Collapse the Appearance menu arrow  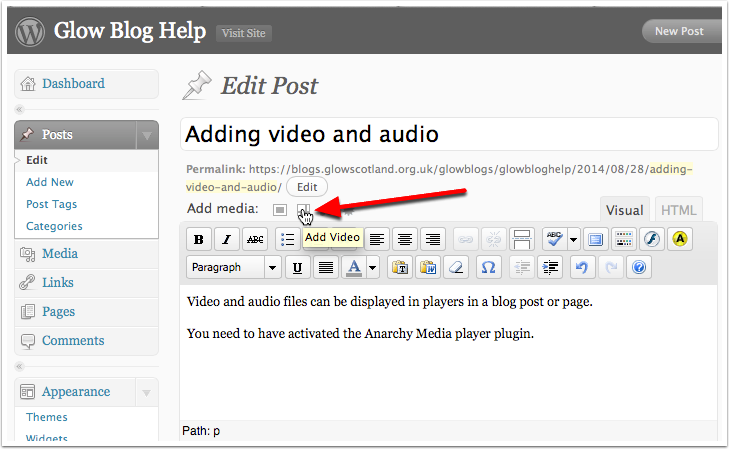[146, 393]
